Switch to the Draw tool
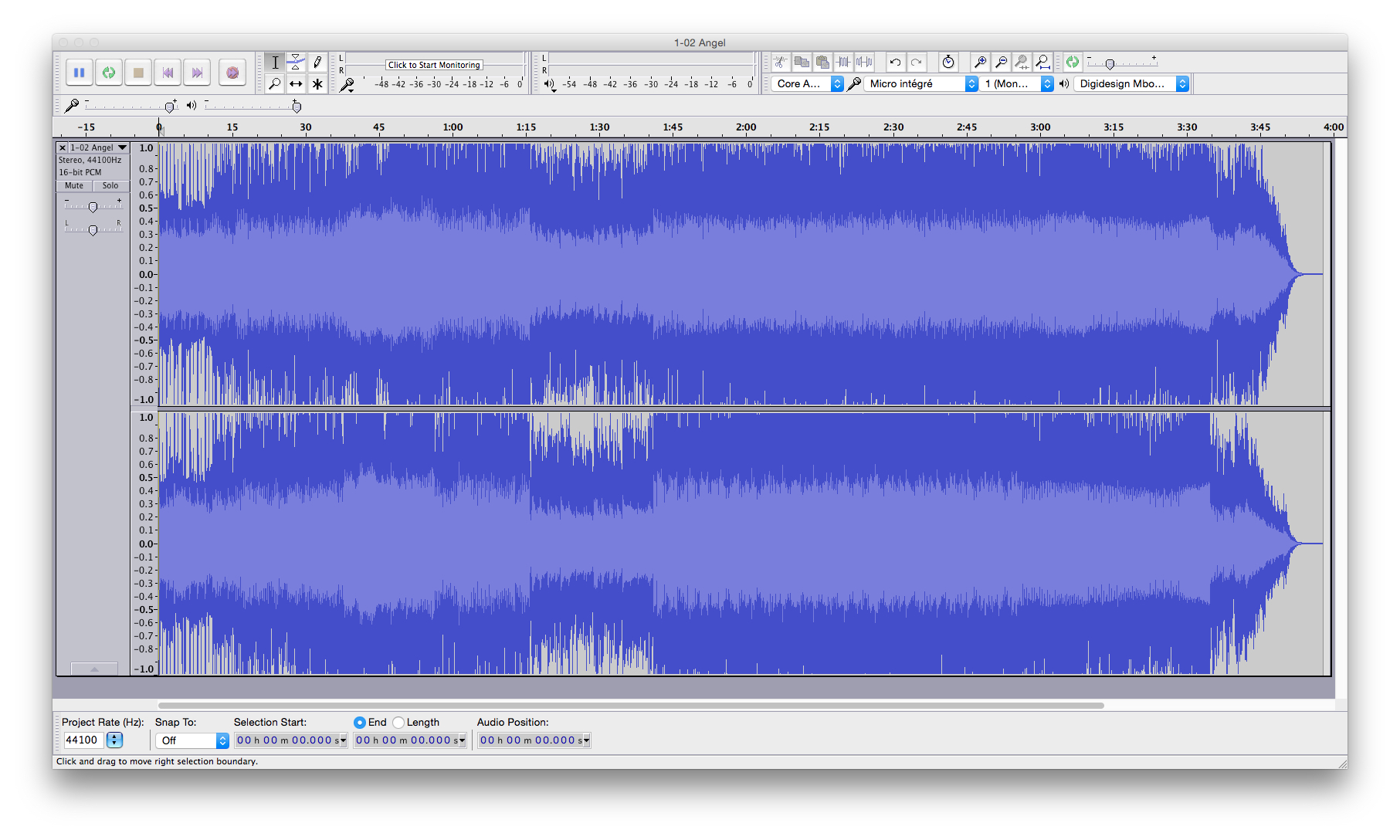1400x840 pixels. point(317,62)
